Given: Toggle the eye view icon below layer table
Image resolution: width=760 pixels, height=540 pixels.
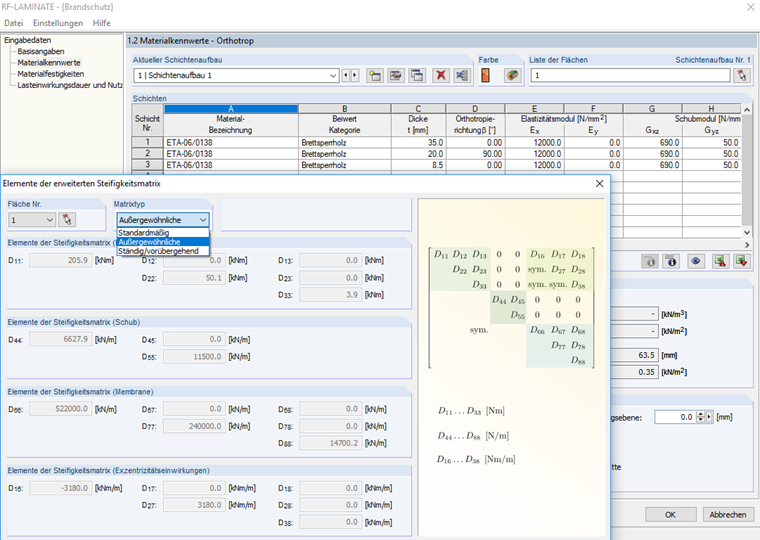Looking at the screenshot, I should (x=696, y=262).
